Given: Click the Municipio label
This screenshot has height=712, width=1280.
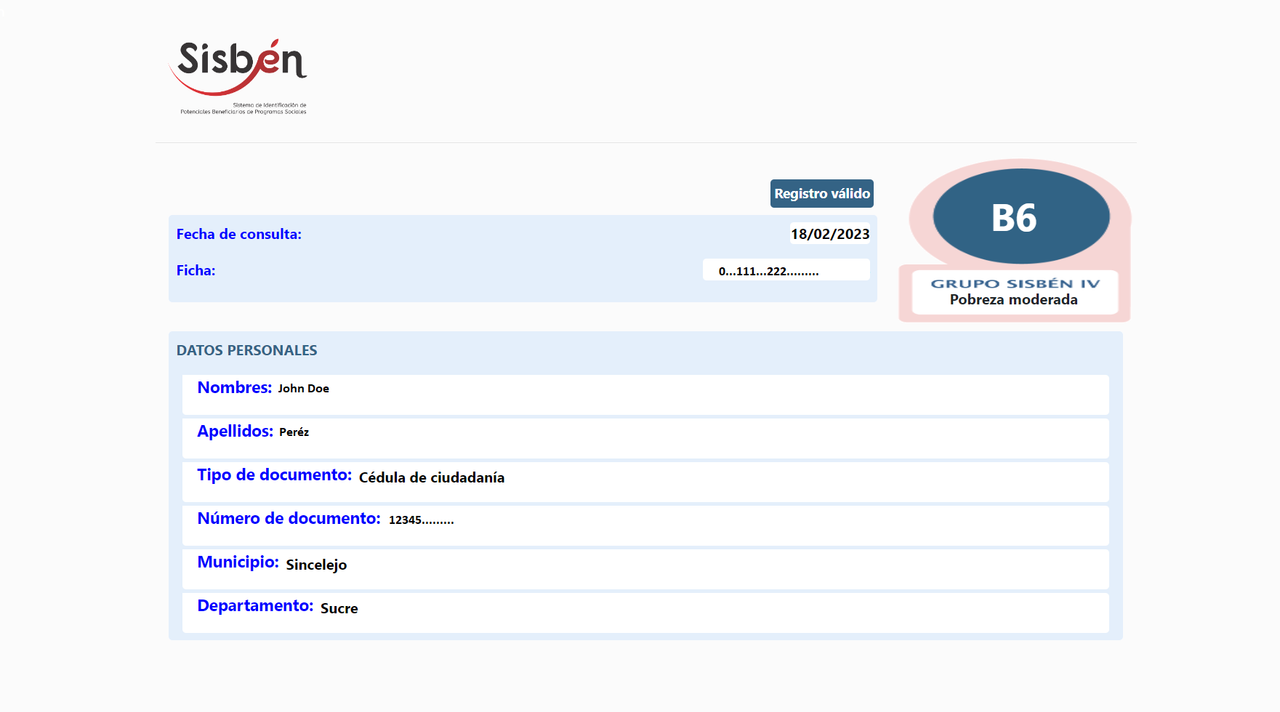Looking at the screenshot, I should 238,562.
